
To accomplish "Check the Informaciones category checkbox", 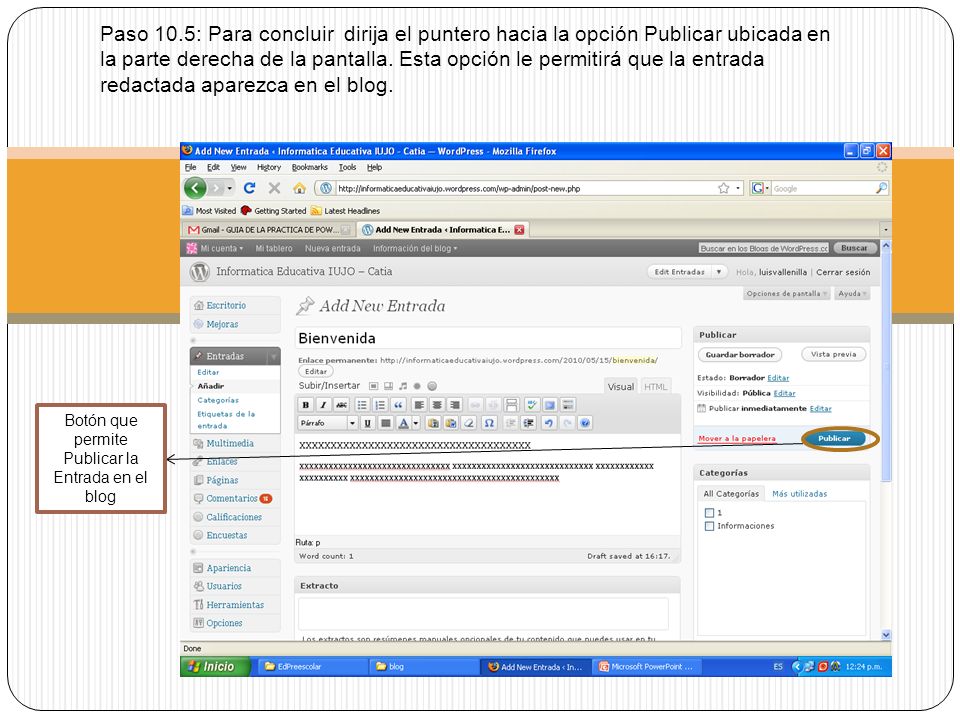I will [710, 526].
